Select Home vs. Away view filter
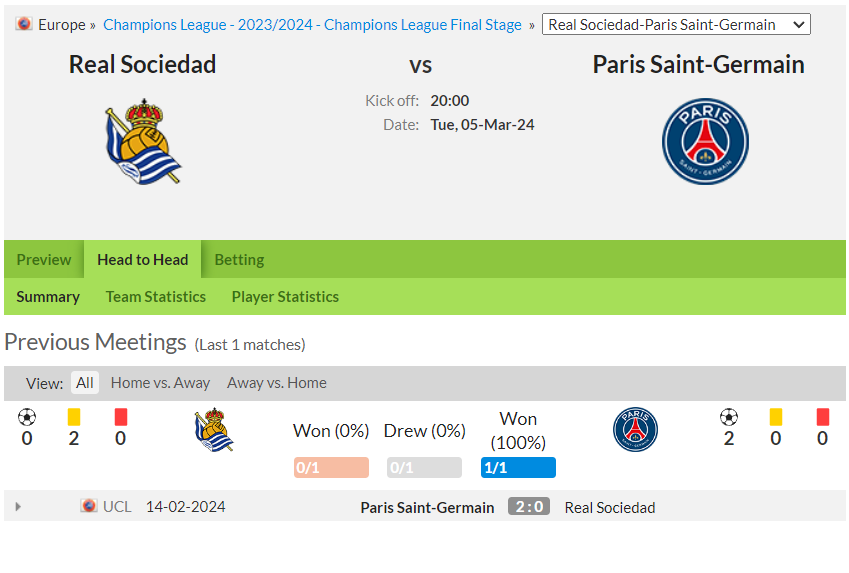Image resolution: width=849 pixels, height=573 pixels. 160,383
